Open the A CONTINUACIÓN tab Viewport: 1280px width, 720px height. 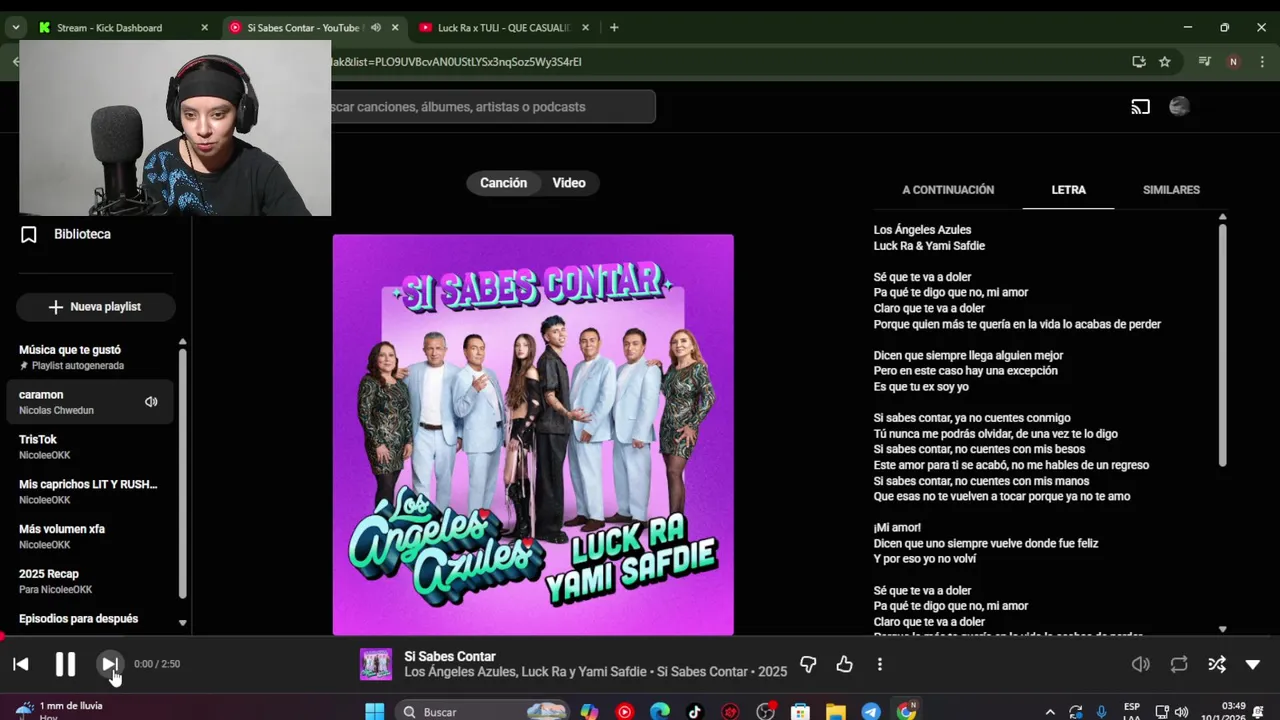(x=948, y=190)
